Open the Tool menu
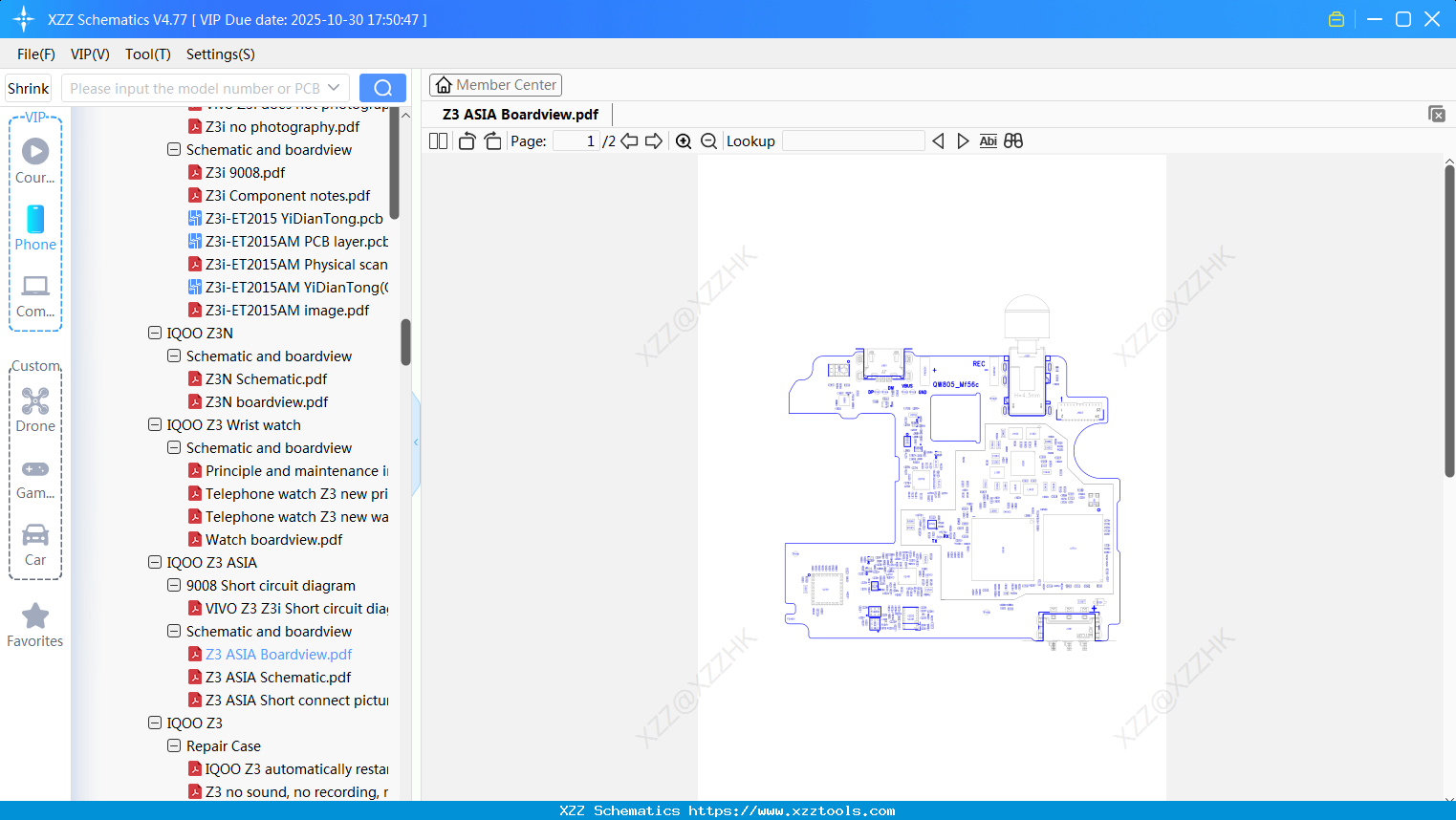 click(x=148, y=54)
